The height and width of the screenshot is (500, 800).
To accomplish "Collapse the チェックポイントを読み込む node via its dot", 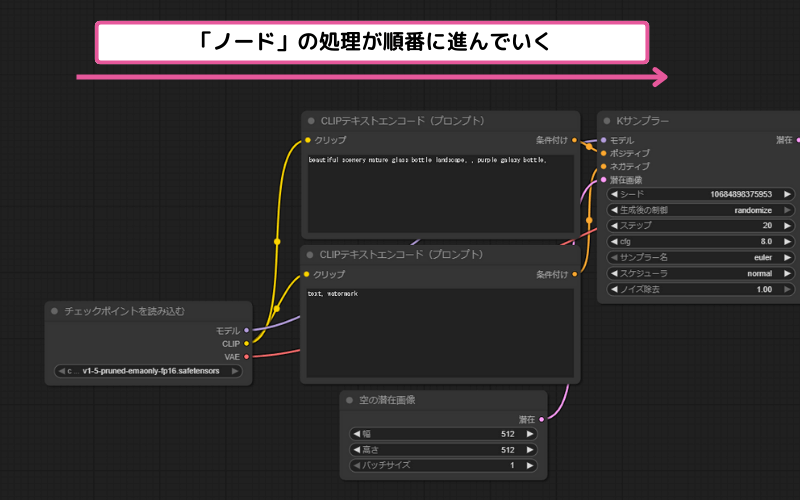I will tap(55, 311).
